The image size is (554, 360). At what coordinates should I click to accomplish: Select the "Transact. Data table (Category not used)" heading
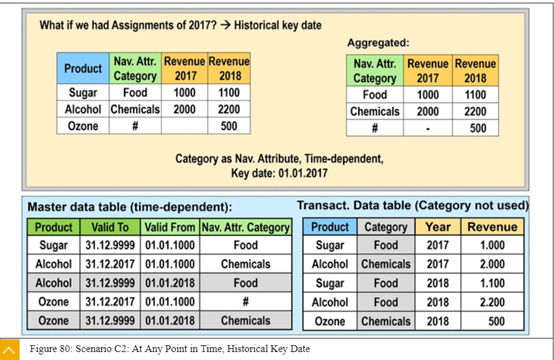tap(413, 206)
